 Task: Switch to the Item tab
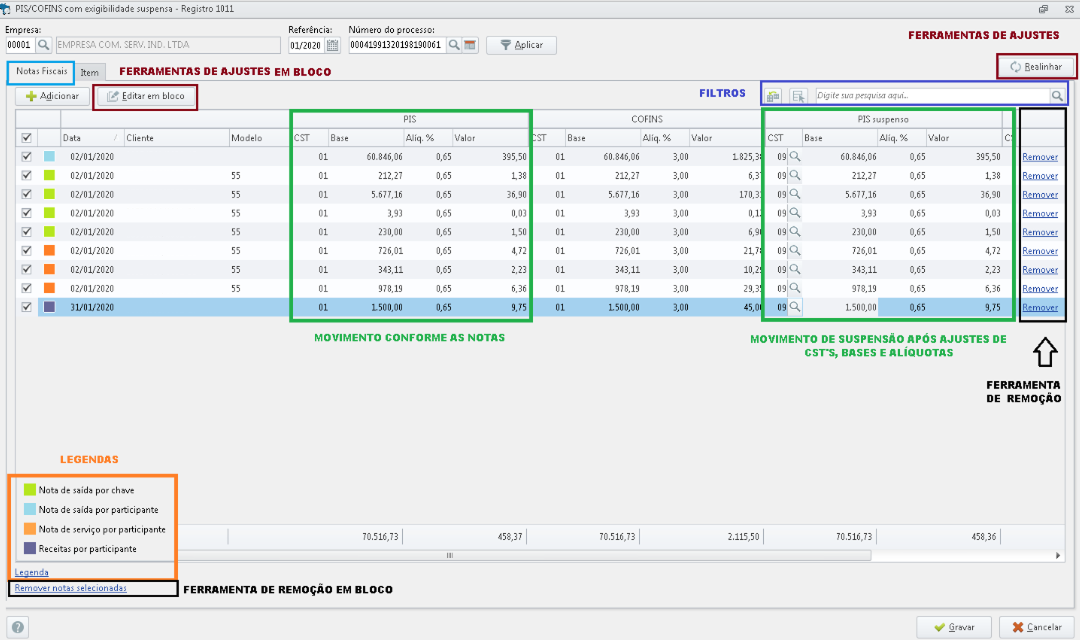tap(90, 73)
